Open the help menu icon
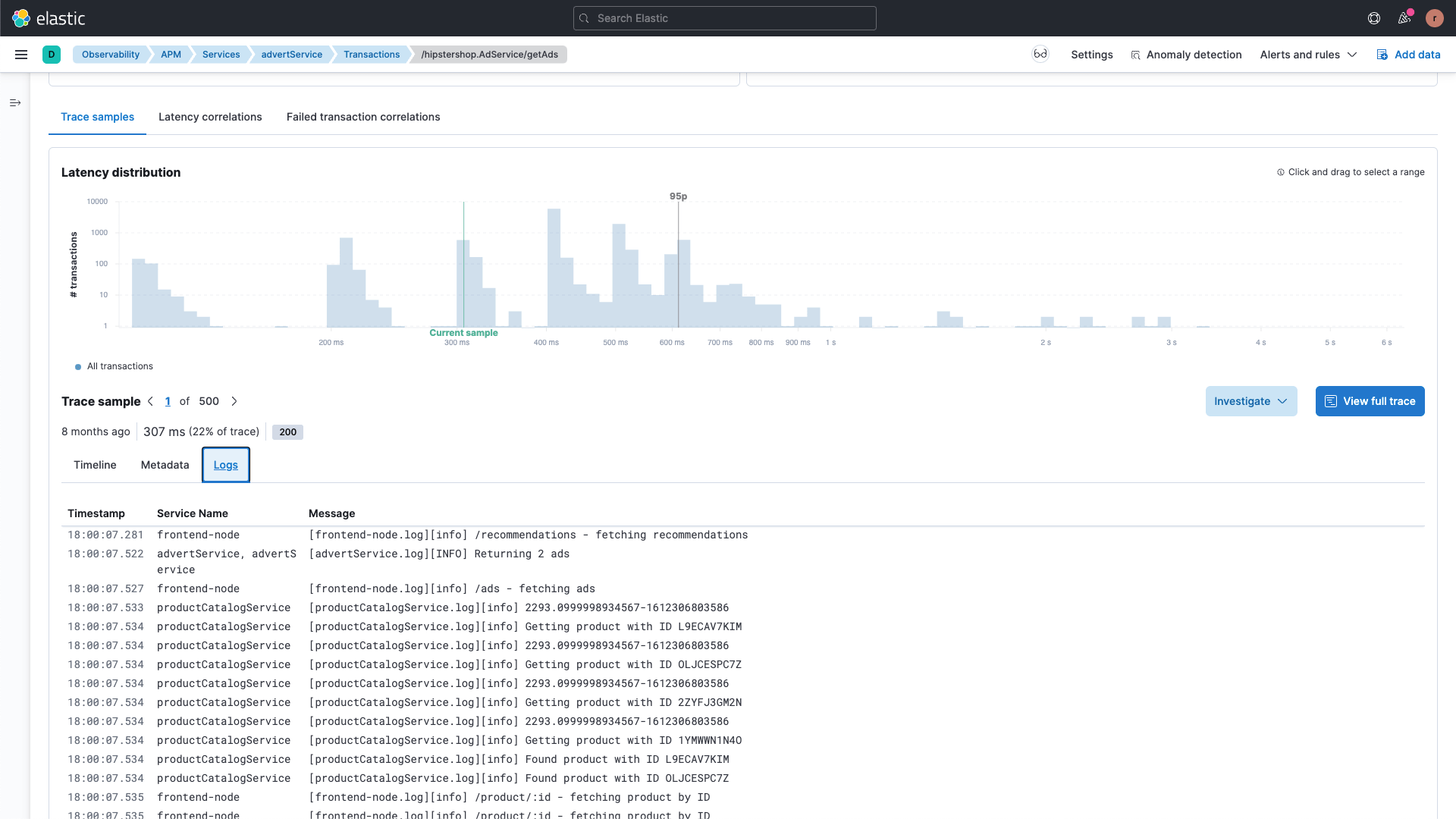The width and height of the screenshot is (1456, 819). click(1374, 18)
